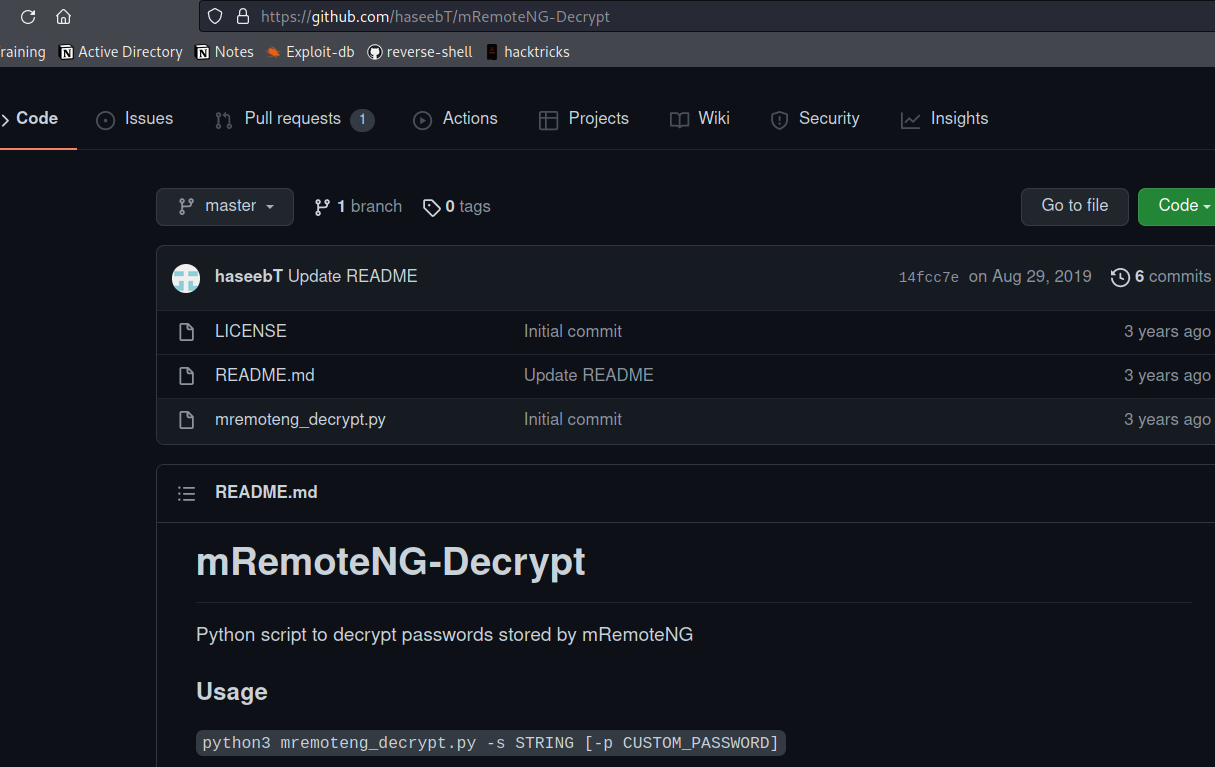This screenshot has width=1215, height=767.
Task: Open the Insights tab
Action: [944, 119]
